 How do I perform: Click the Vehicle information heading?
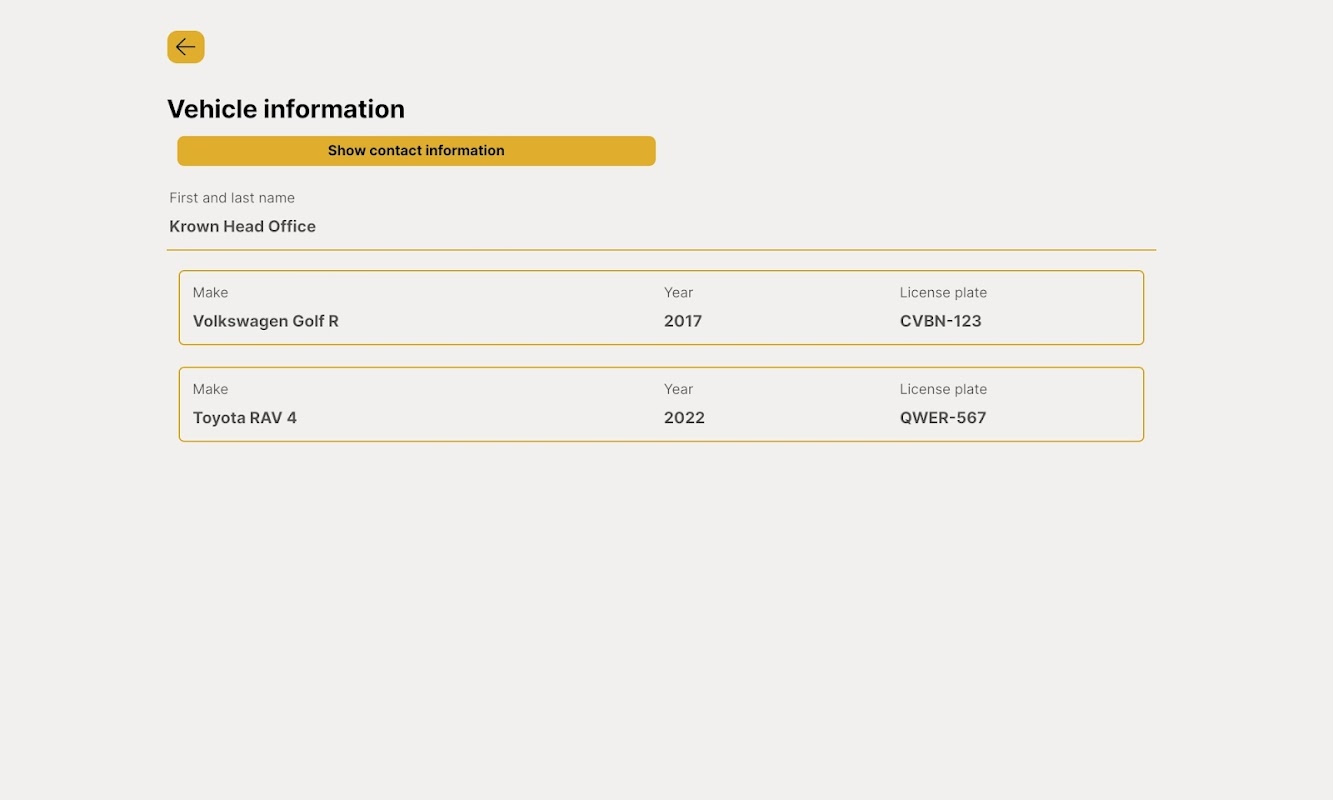point(286,109)
